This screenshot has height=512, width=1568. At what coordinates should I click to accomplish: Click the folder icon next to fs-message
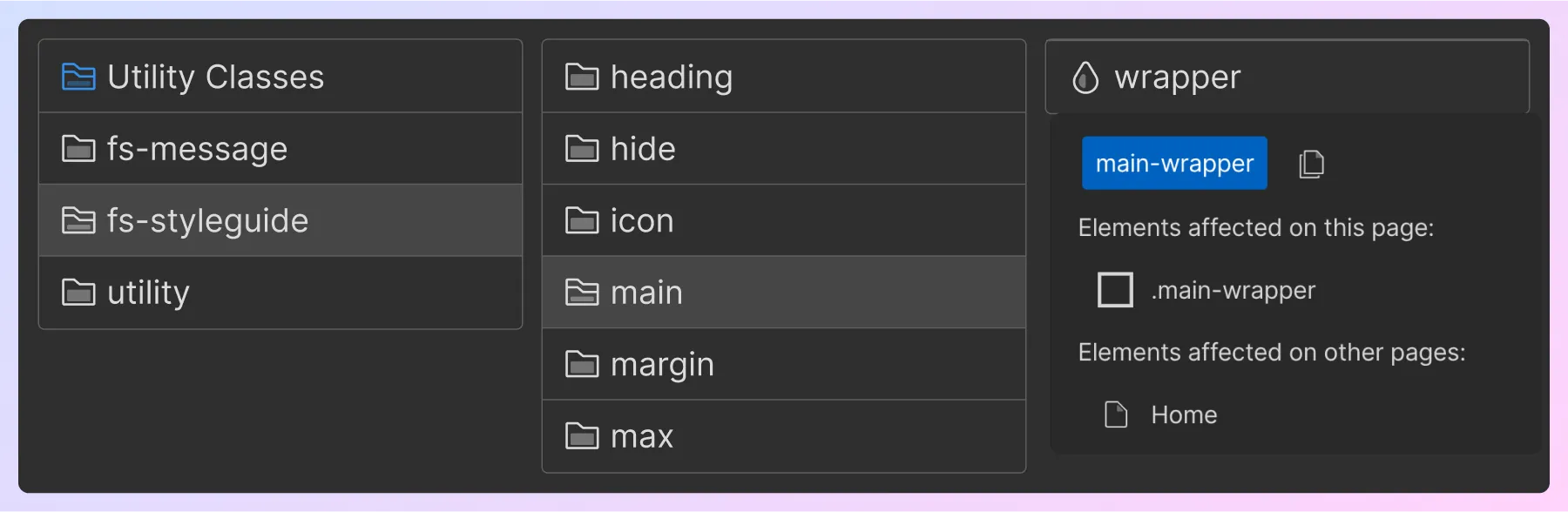tap(79, 149)
